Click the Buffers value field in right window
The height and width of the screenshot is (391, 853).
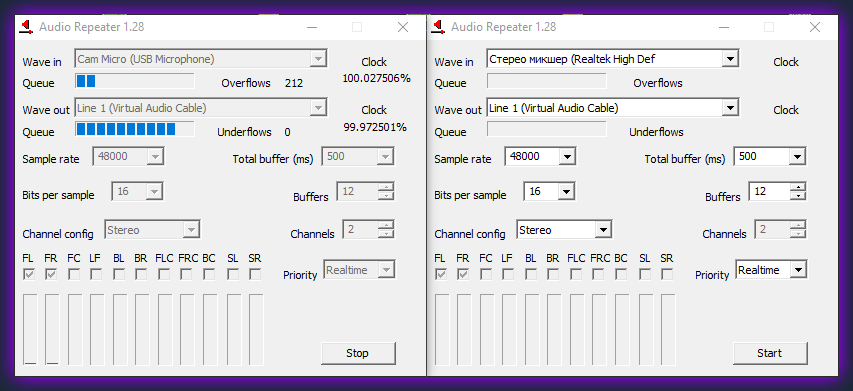pos(770,191)
